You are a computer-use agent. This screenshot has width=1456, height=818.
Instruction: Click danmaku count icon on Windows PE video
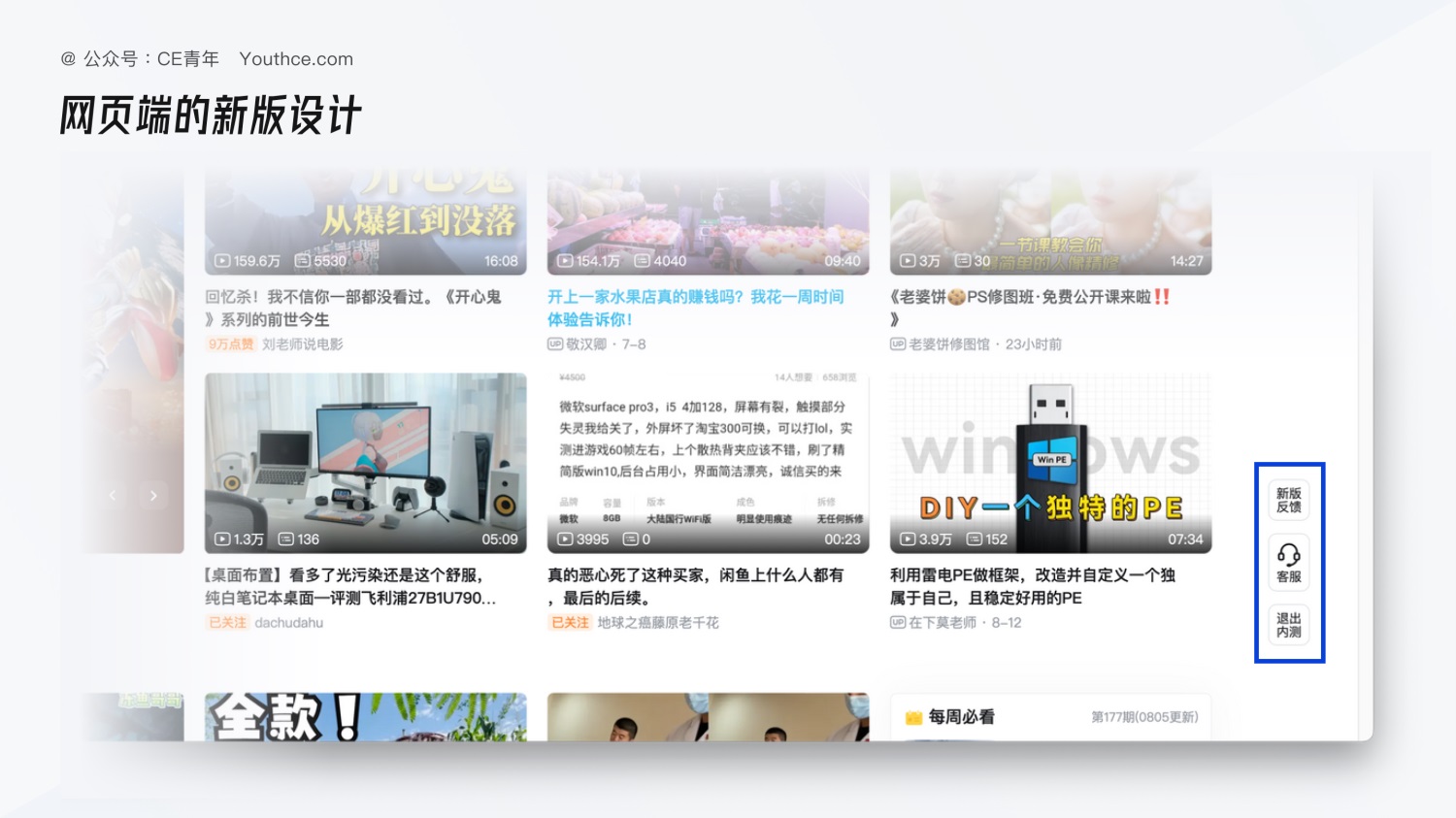click(x=975, y=540)
